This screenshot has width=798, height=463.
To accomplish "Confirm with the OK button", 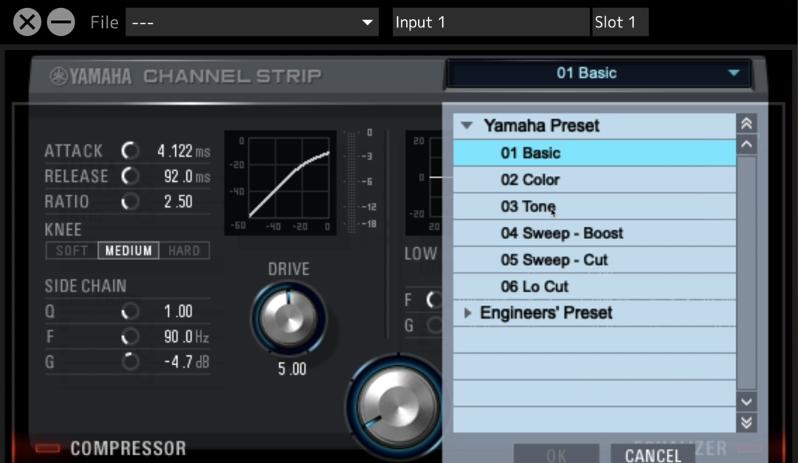I will 556,454.
